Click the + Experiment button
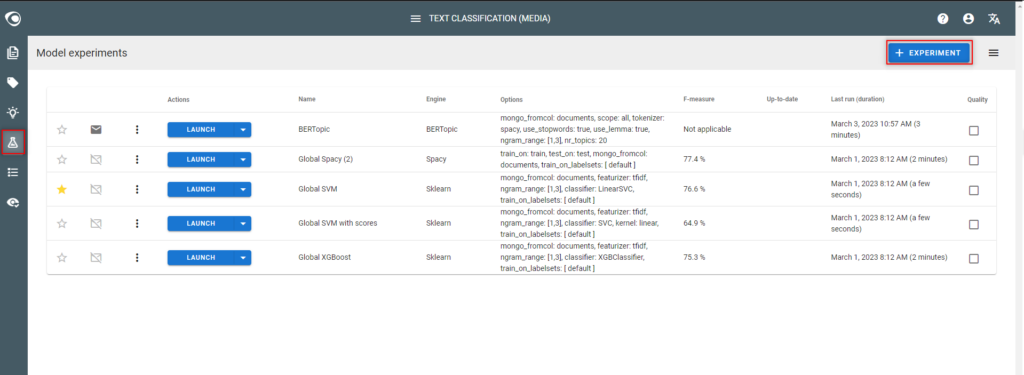 tap(929, 53)
